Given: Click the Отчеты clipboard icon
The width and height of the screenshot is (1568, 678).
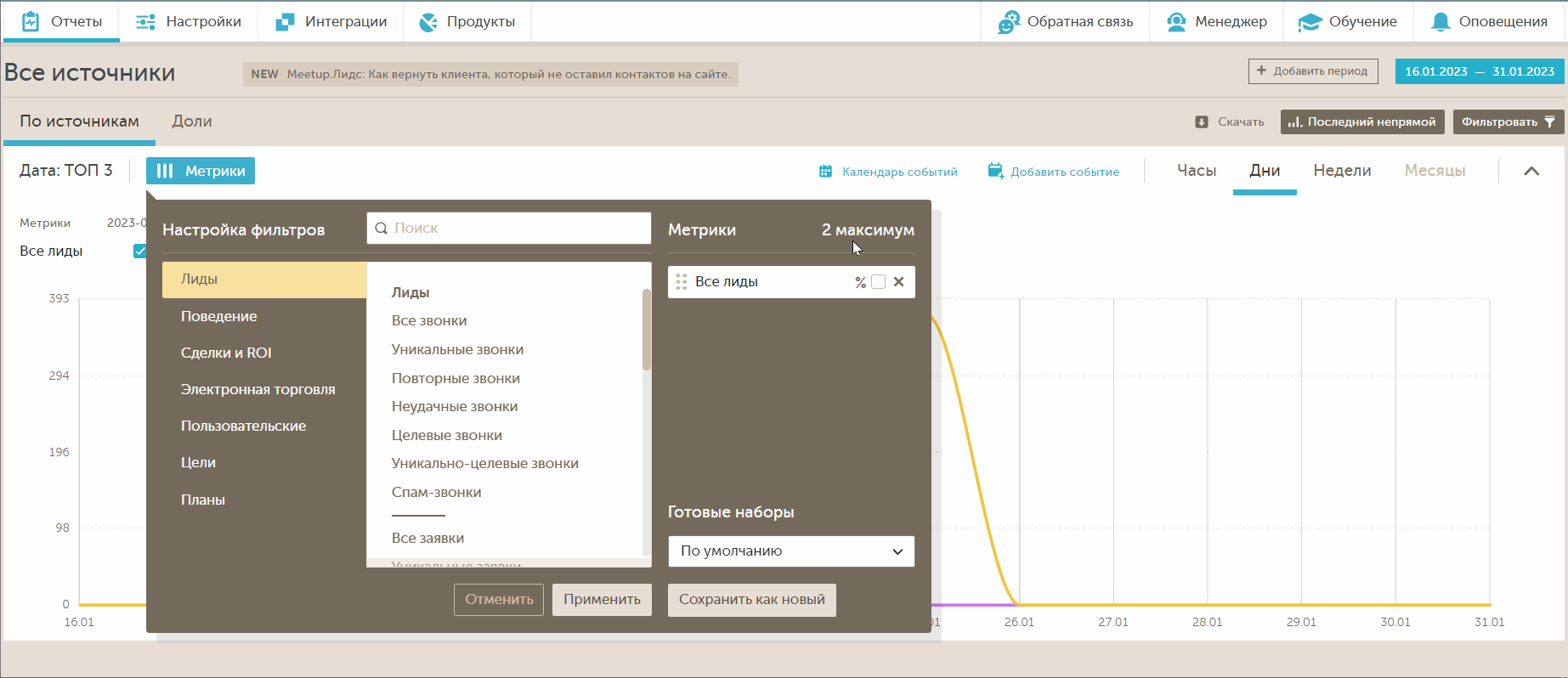Looking at the screenshot, I should tap(31, 22).
